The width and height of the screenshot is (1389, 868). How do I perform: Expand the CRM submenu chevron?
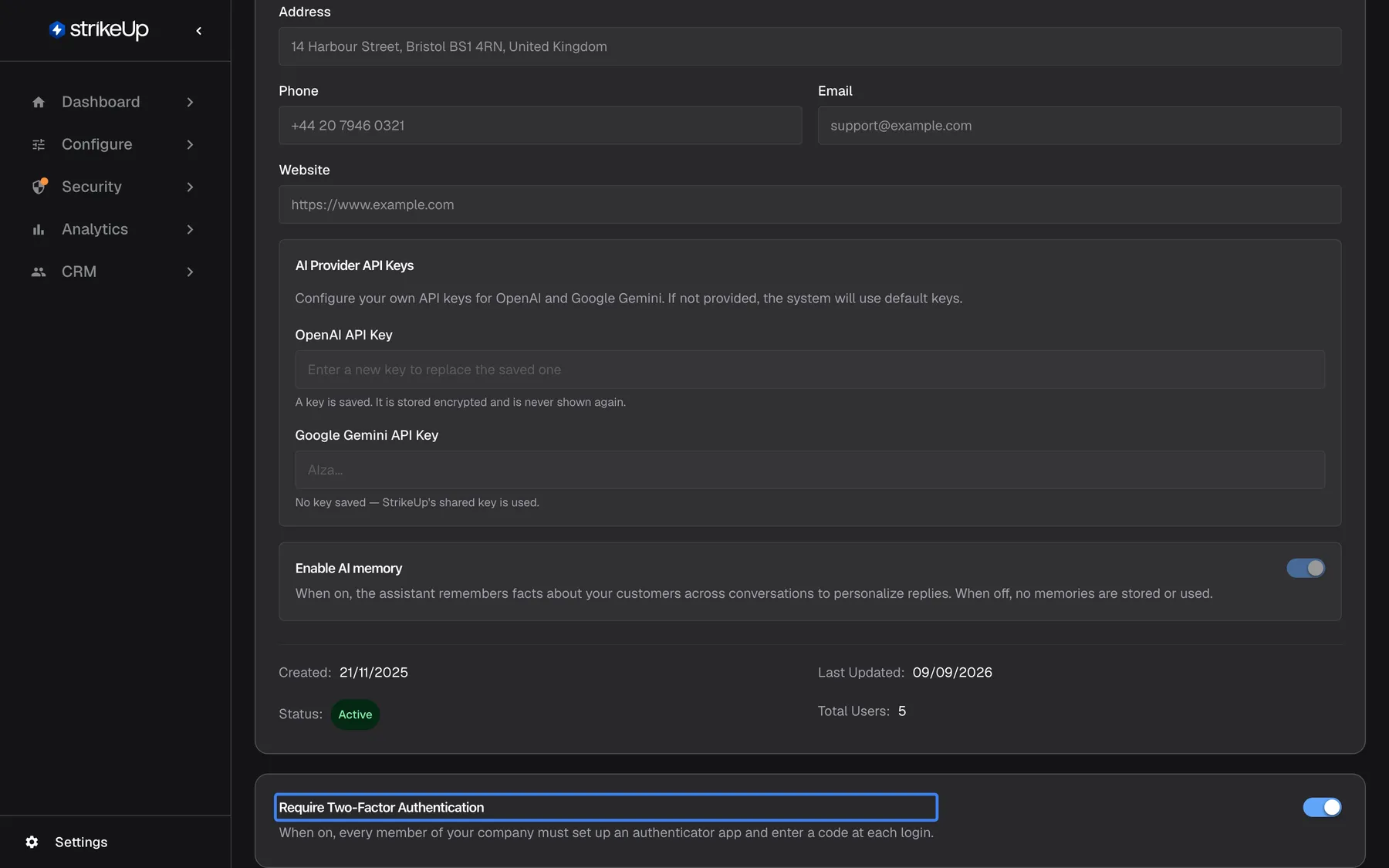(190, 272)
